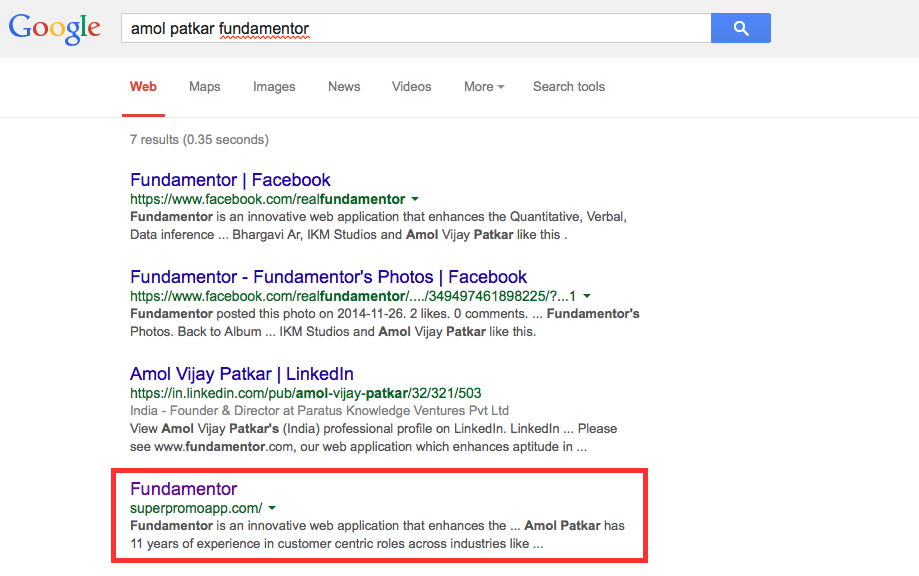Open Fundamentor's Photos Facebook result

(x=328, y=277)
